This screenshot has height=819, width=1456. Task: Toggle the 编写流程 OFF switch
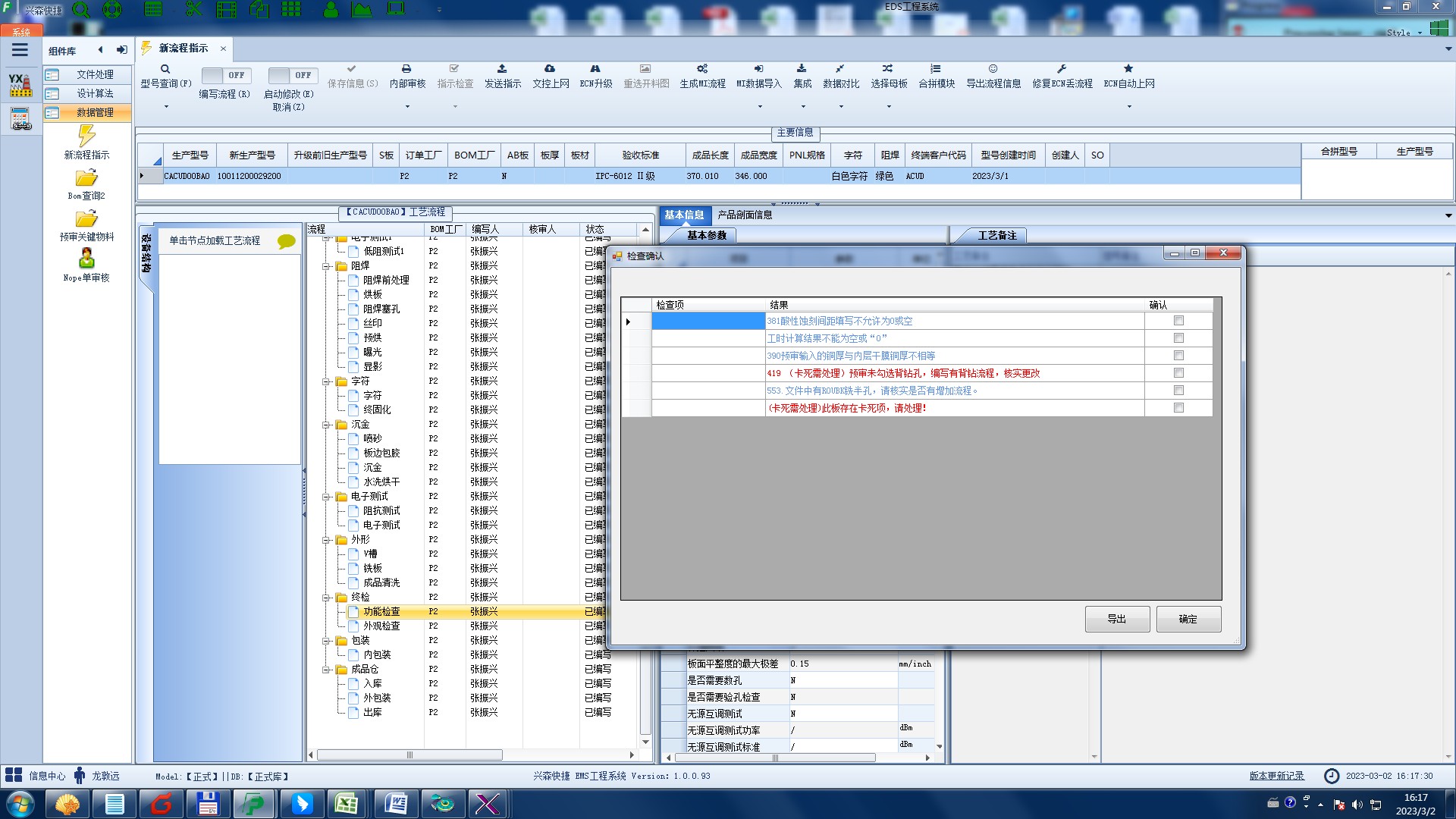point(225,75)
